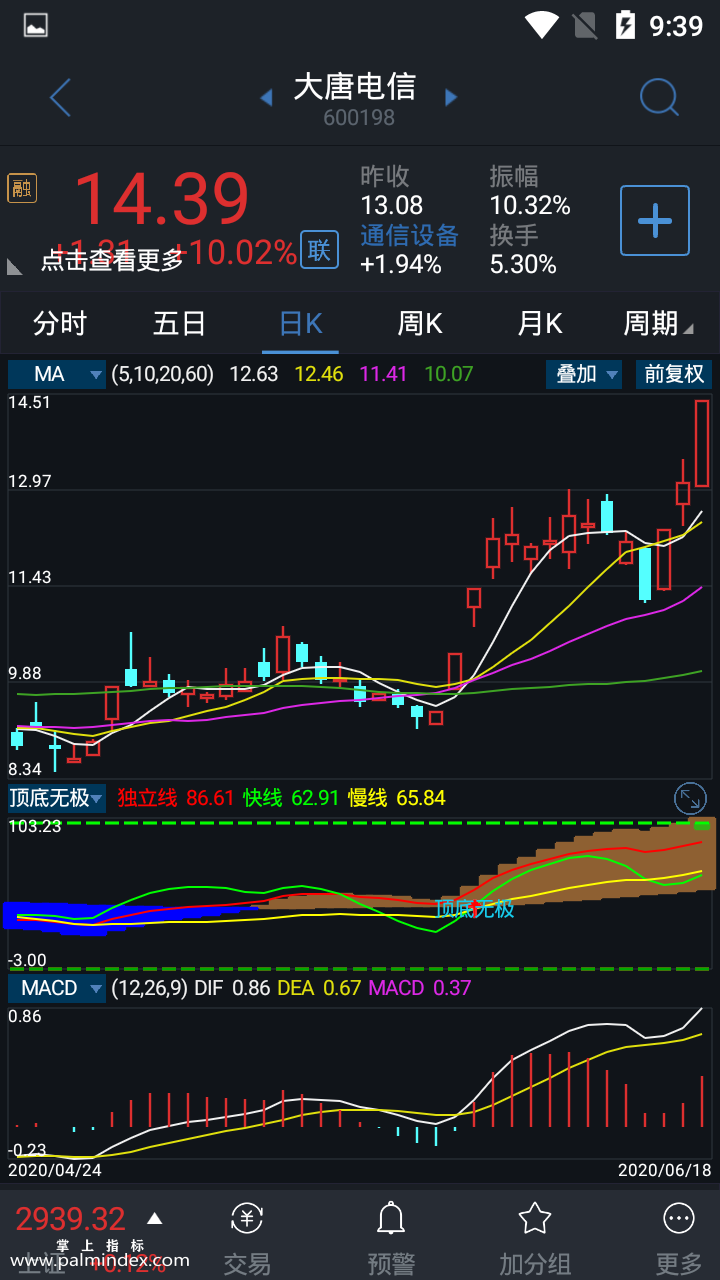Tap the sector change +1.94%
The height and width of the screenshot is (1280, 720).
coord(401,264)
